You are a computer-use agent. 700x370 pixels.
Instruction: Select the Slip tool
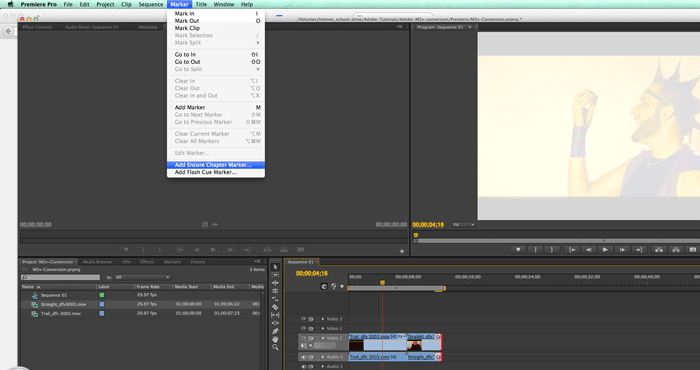[275, 315]
